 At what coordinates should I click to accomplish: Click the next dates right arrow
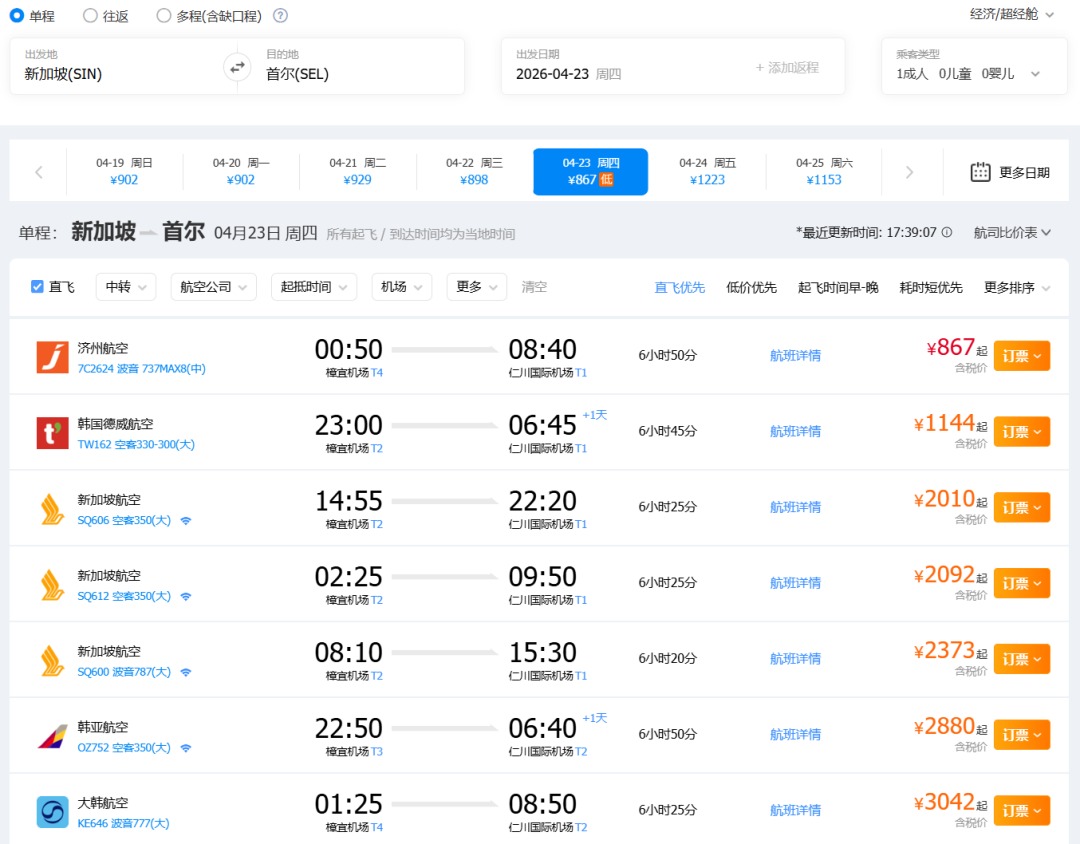tap(909, 172)
